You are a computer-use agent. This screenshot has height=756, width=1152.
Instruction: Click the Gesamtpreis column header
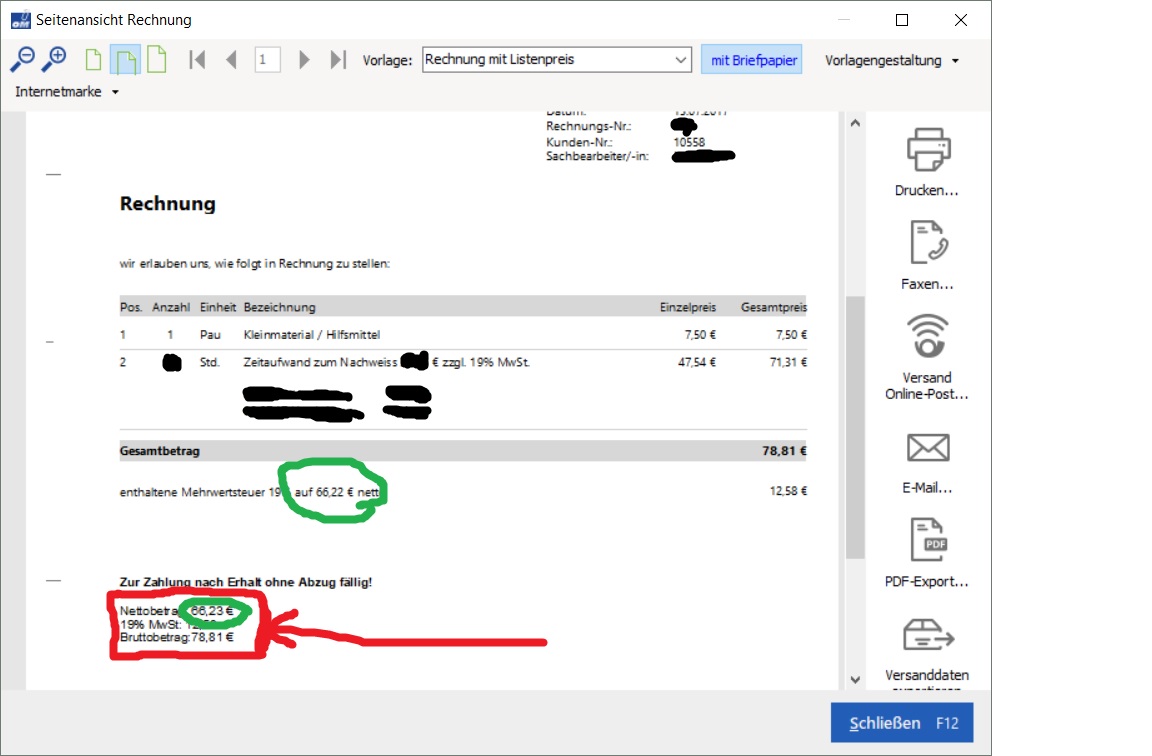pyautogui.click(x=774, y=307)
